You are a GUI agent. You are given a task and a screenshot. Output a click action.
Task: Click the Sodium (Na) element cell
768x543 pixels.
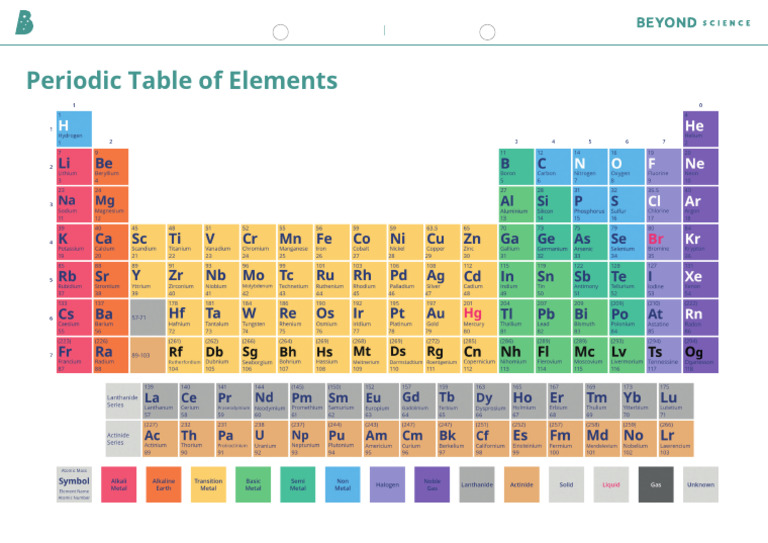click(x=74, y=204)
